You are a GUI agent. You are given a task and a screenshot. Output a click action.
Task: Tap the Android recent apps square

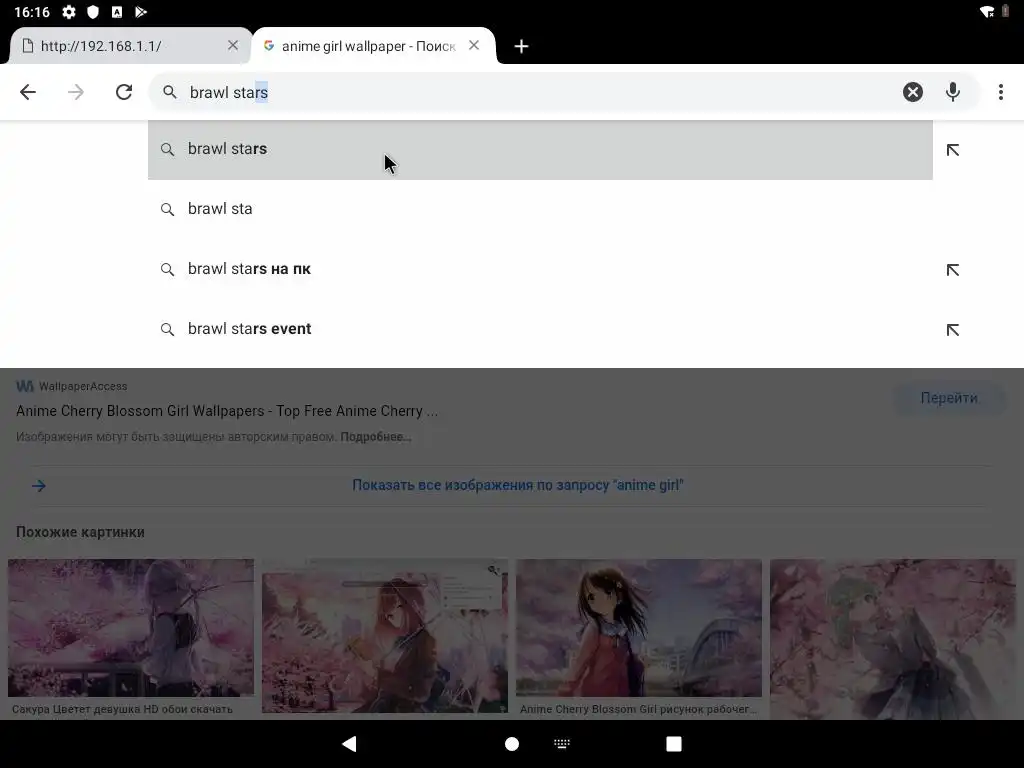[673, 744]
